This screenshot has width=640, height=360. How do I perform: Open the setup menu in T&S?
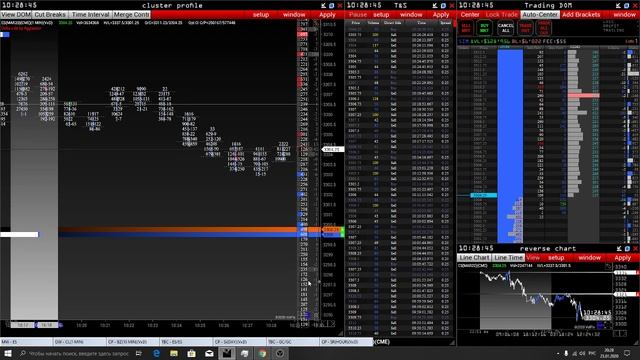coord(381,14)
